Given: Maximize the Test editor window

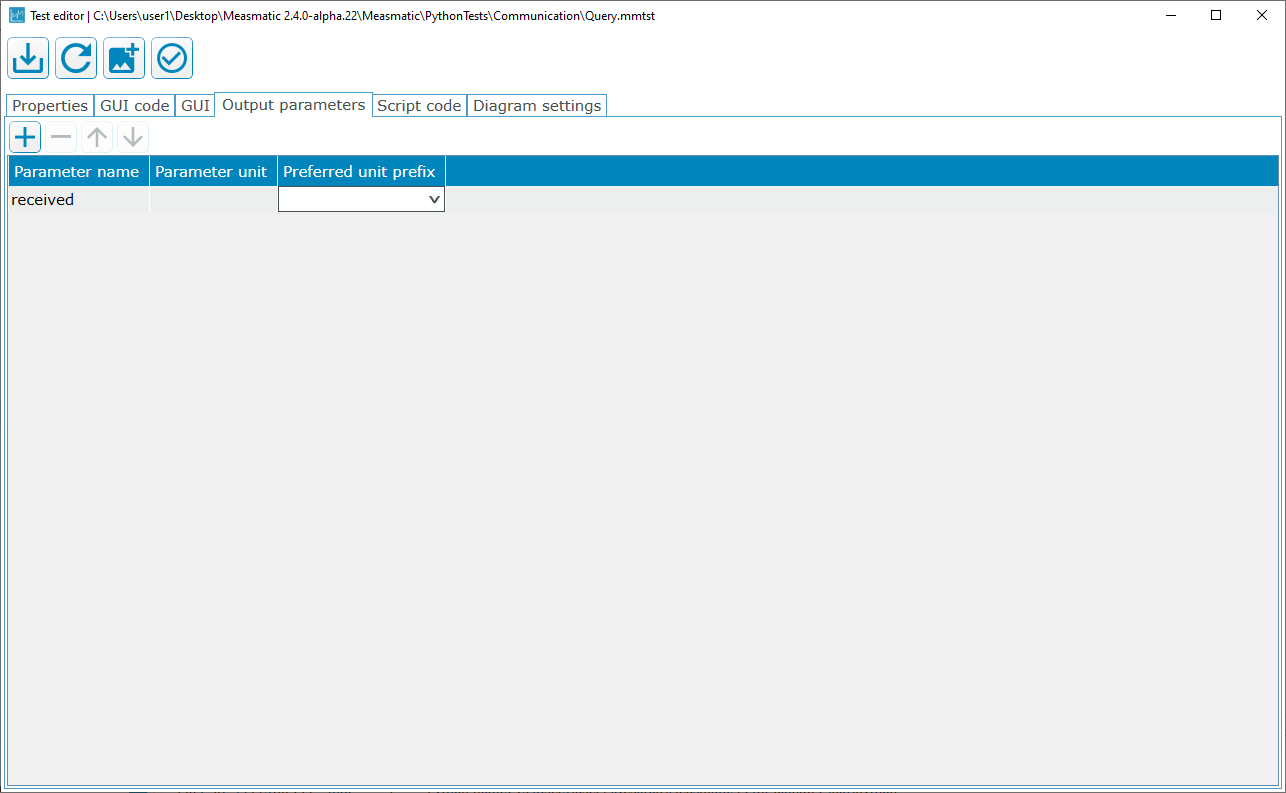Looking at the screenshot, I should pos(1216,15).
